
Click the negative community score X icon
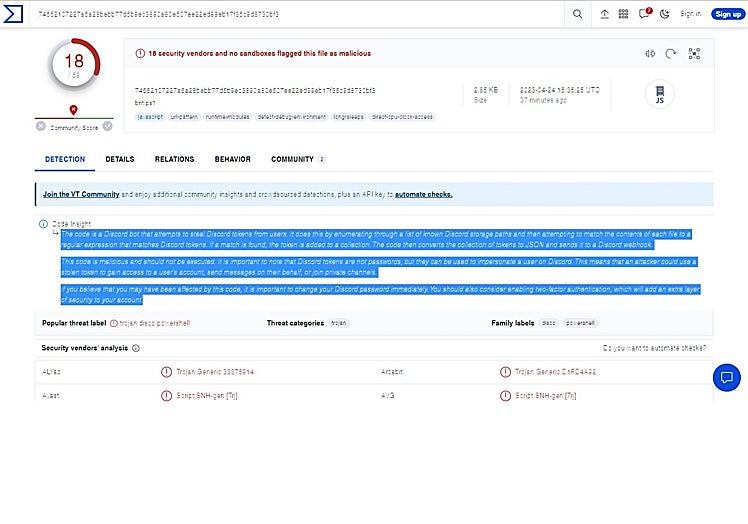point(41,126)
